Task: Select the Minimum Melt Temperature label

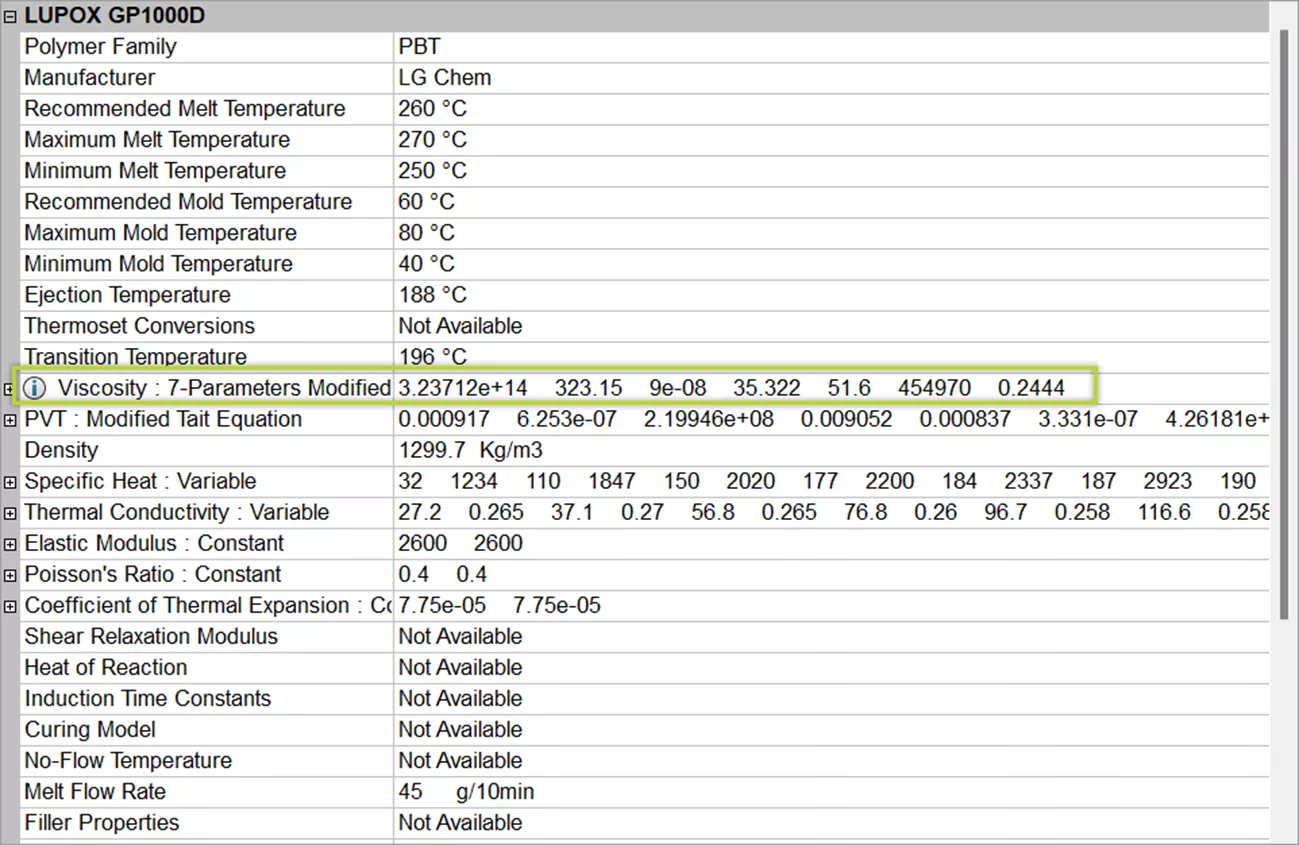Action: click(155, 171)
